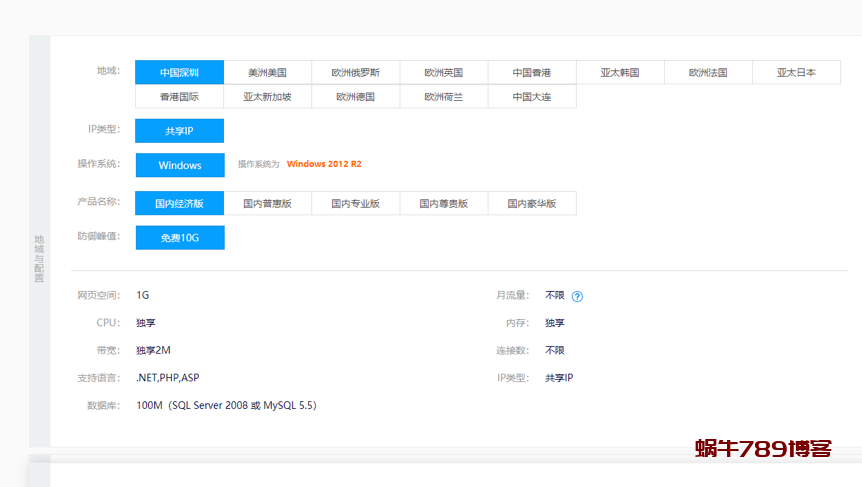Switch to 国内普惠版 product plan
This screenshot has width=862, height=487.
pyautogui.click(x=267, y=203)
